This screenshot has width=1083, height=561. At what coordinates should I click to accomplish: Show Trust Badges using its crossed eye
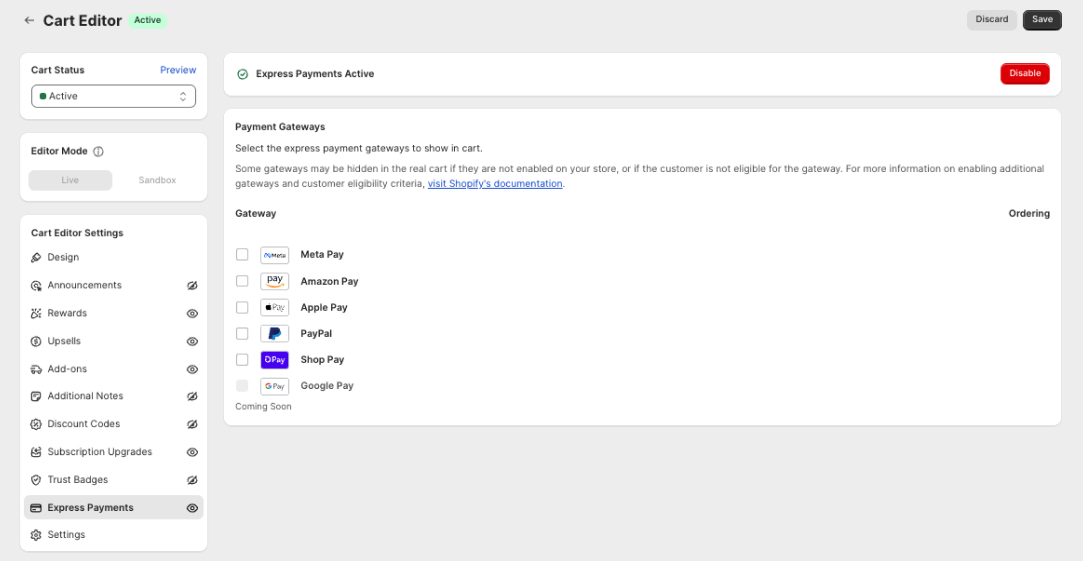[193, 479]
